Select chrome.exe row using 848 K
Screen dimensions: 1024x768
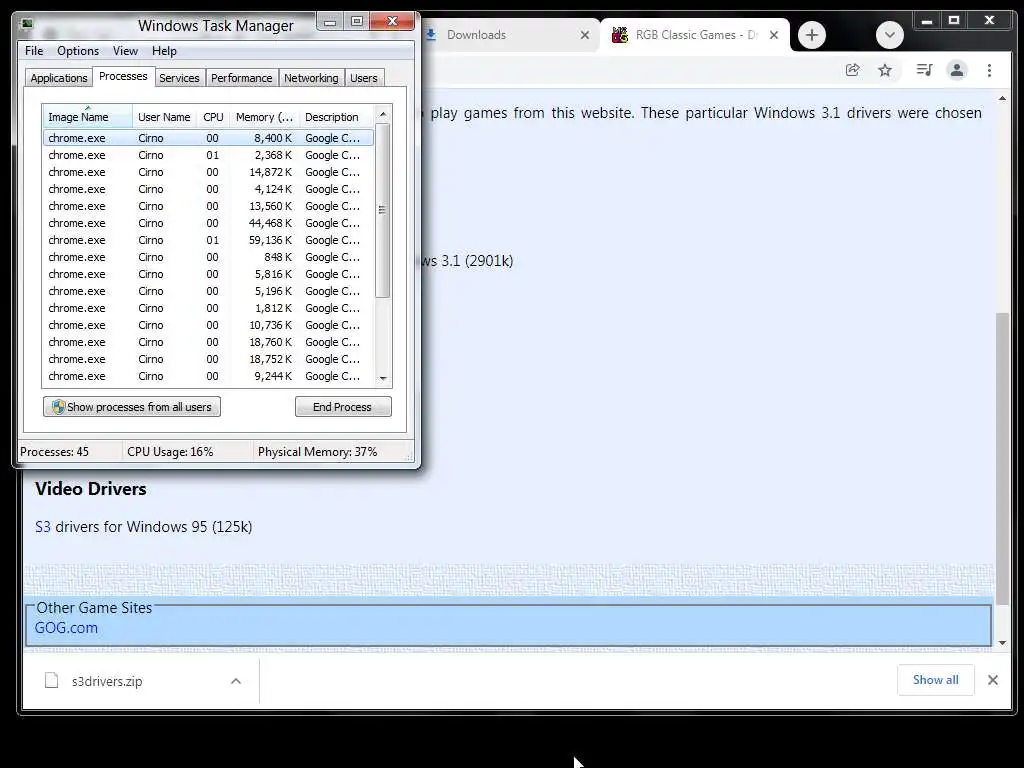coord(208,257)
